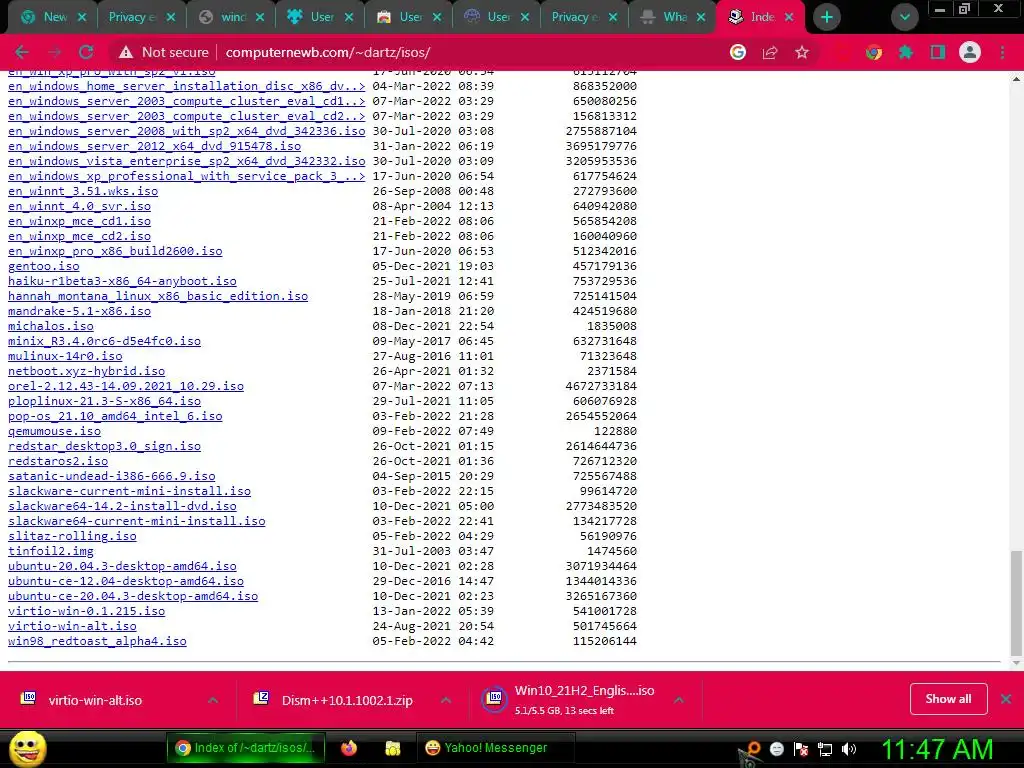Bookmark this page with star icon
The height and width of the screenshot is (768, 1024).
(x=802, y=52)
